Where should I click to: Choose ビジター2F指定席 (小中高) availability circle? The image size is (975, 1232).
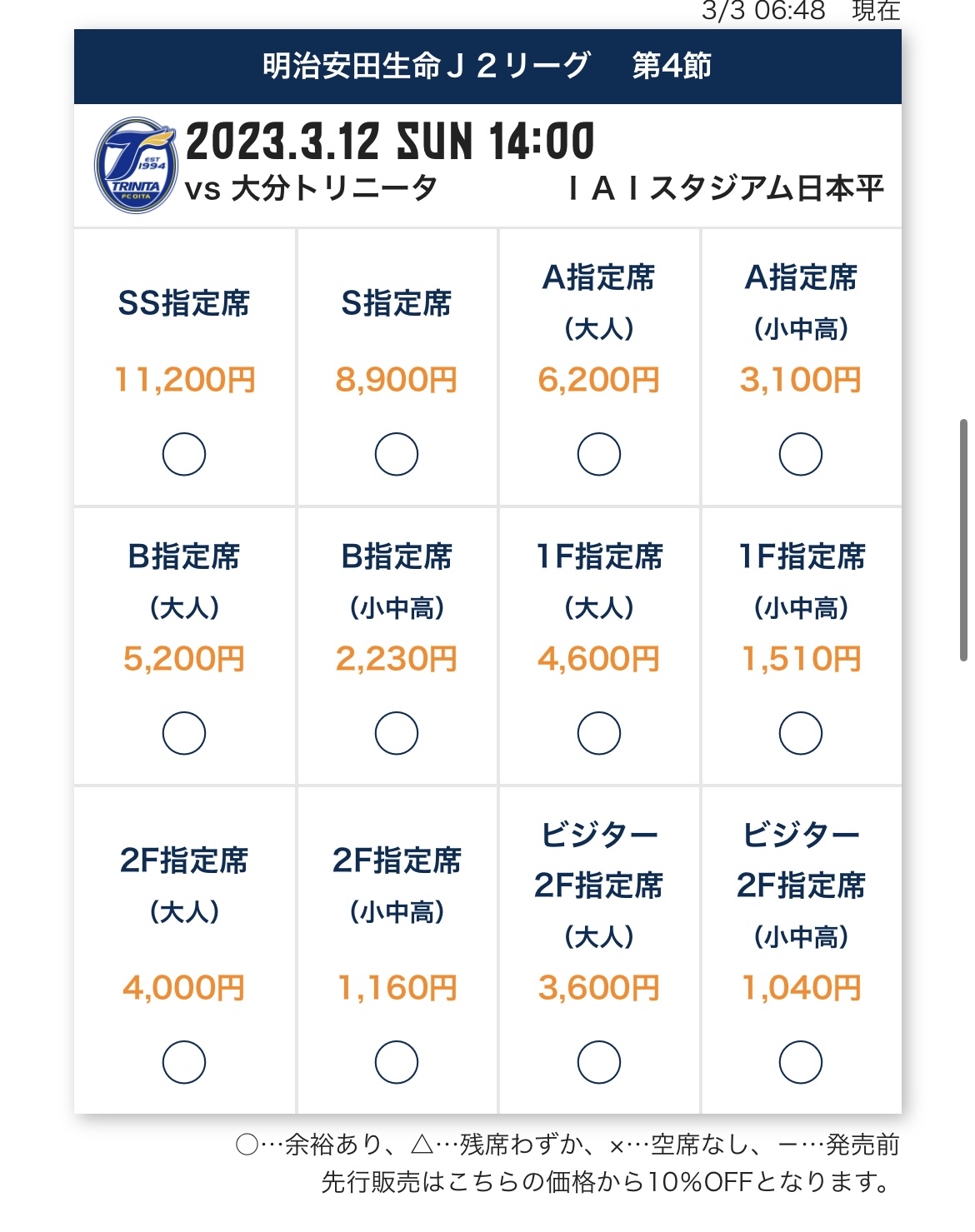[801, 1062]
